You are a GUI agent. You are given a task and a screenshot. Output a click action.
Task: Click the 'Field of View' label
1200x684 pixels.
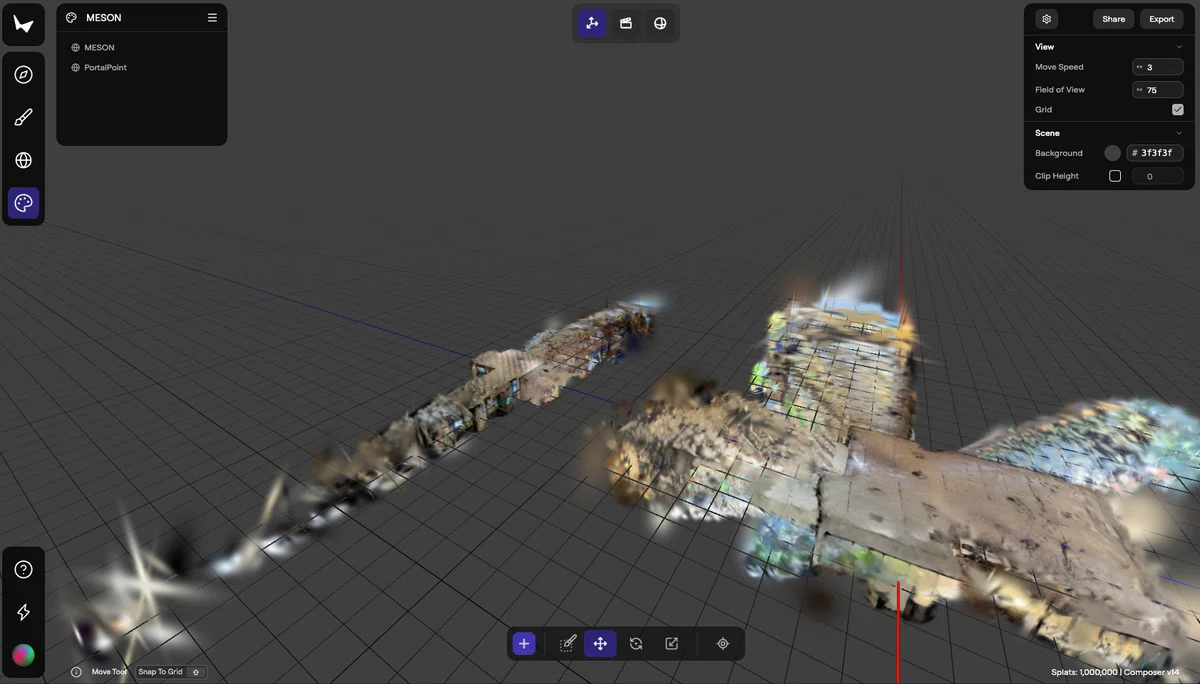(1060, 90)
